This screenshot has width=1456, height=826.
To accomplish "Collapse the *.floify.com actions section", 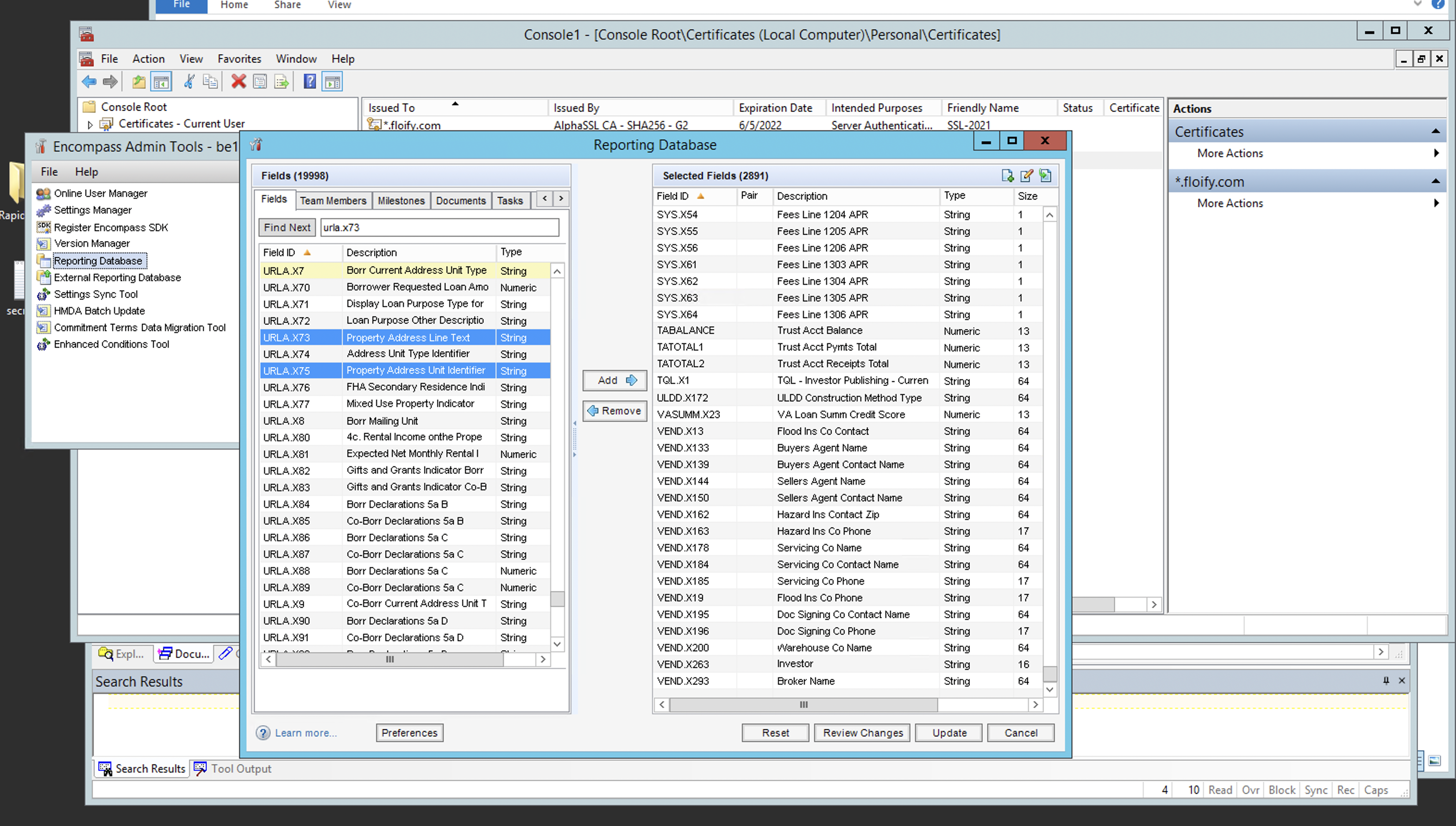I will tap(1436, 181).
